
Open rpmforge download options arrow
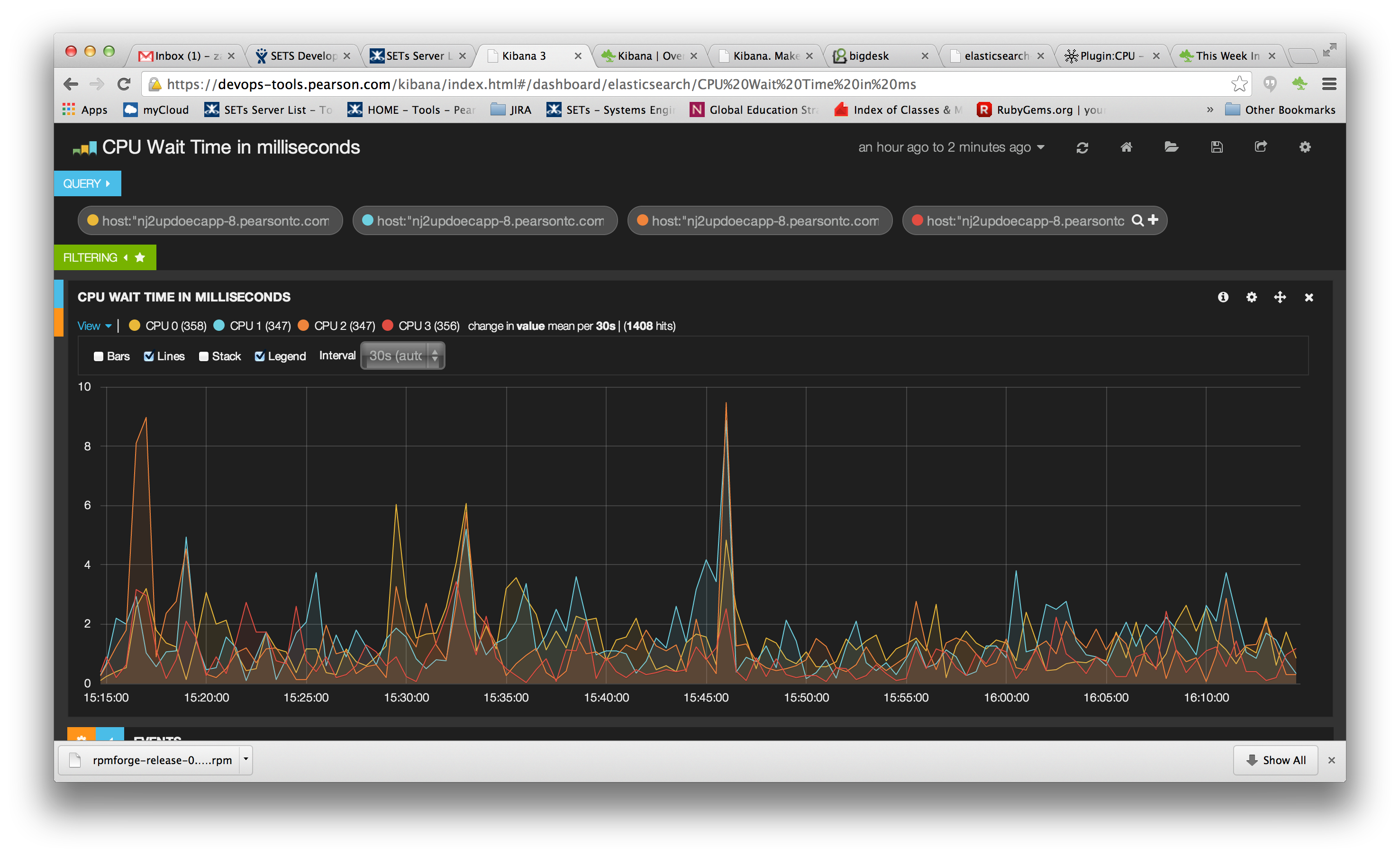pos(246,760)
